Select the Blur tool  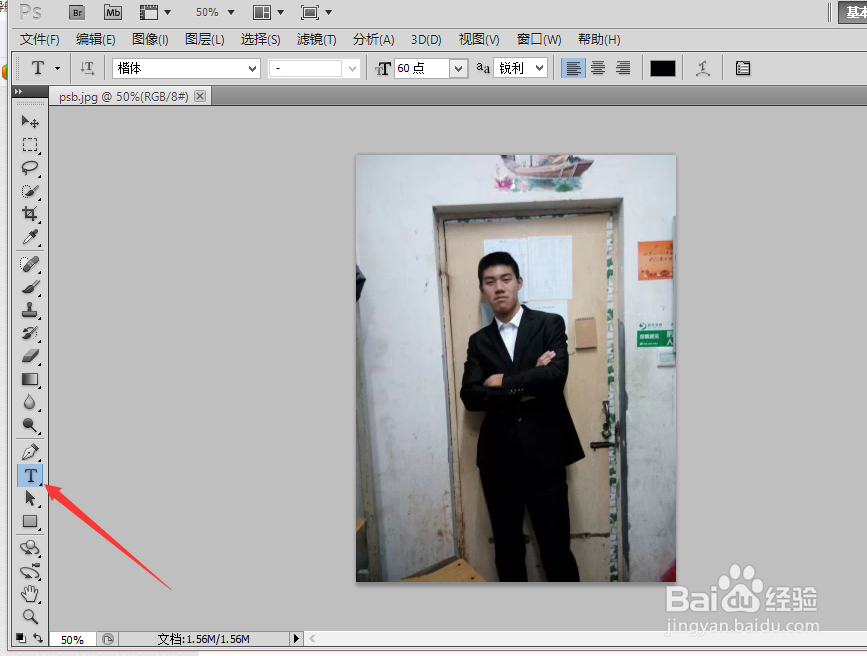tap(30, 402)
